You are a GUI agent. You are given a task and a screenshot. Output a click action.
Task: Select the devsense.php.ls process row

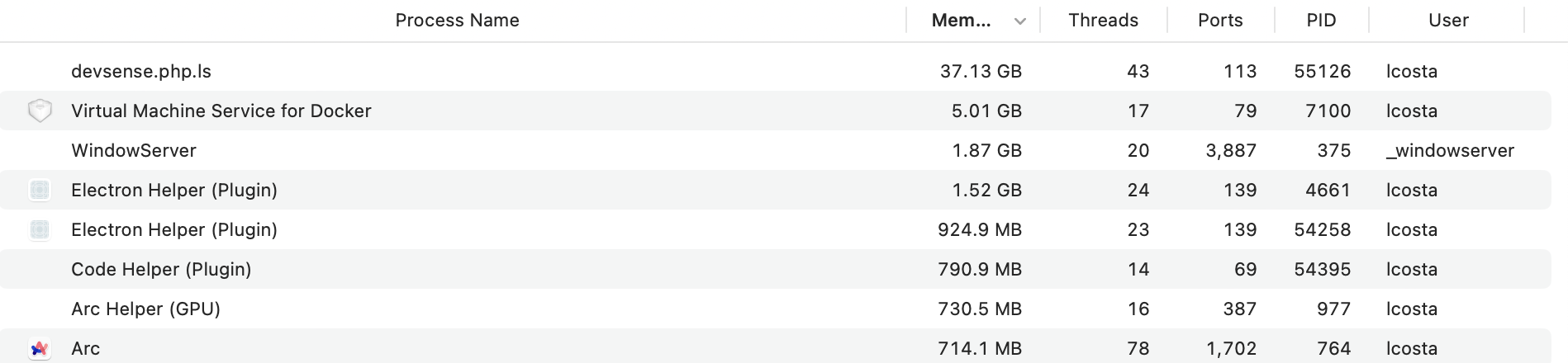pyautogui.click(x=141, y=72)
